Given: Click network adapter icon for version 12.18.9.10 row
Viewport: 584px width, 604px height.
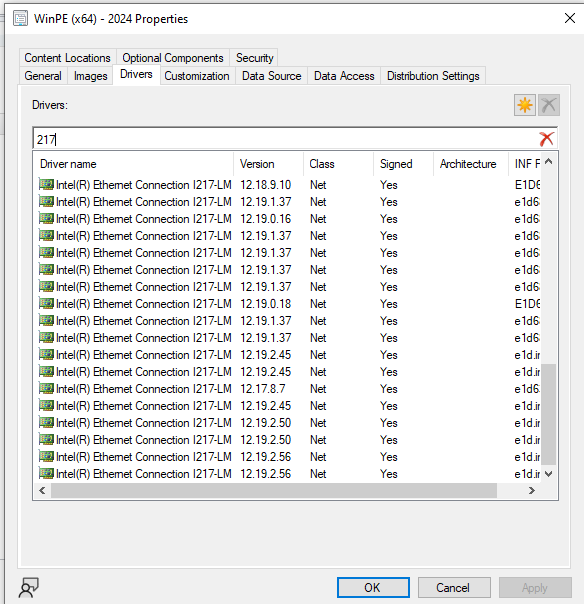Looking at the screenshot, I should [x=46, y=185].
